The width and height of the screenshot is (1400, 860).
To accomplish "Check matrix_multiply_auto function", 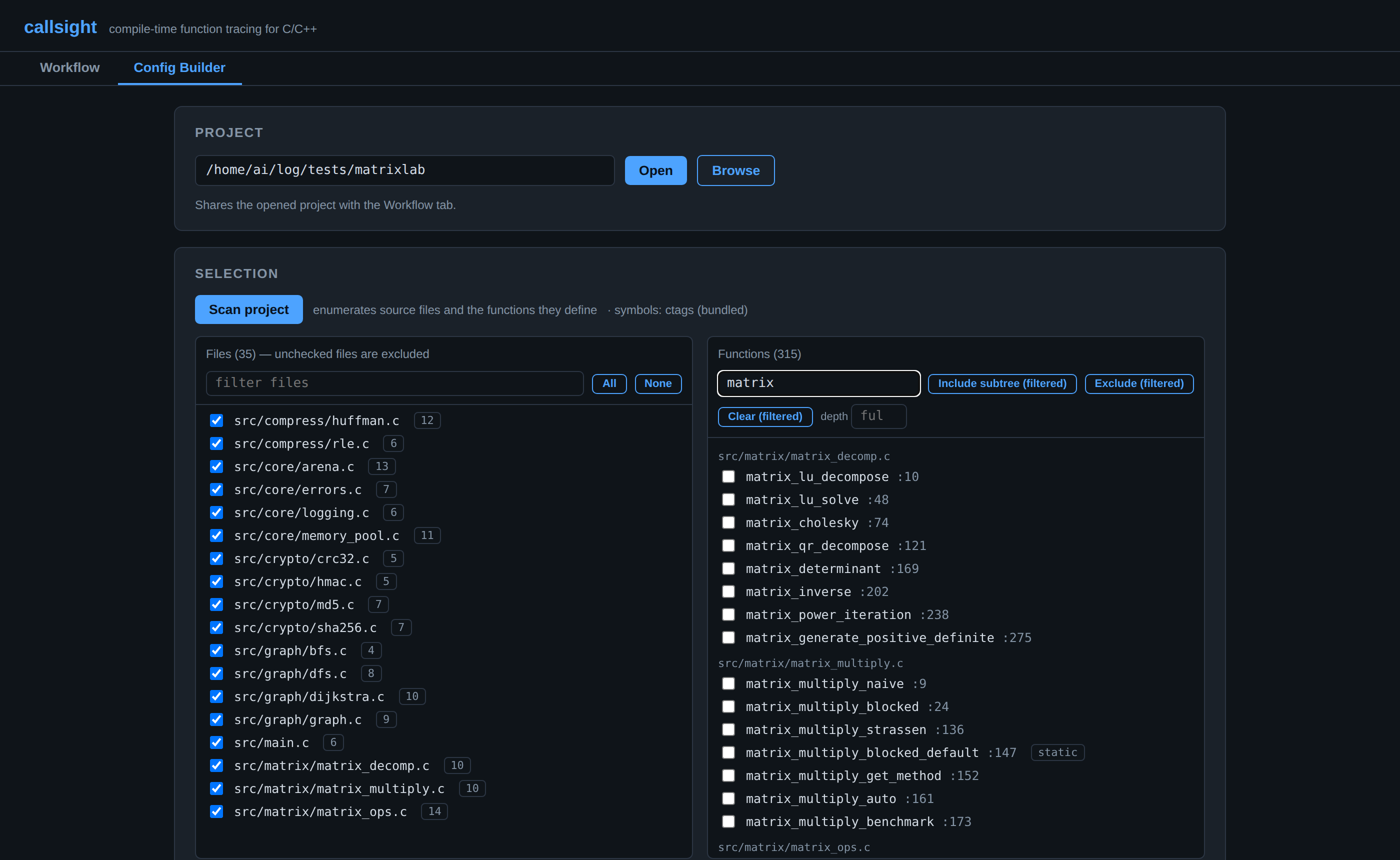I will [728, 798].
